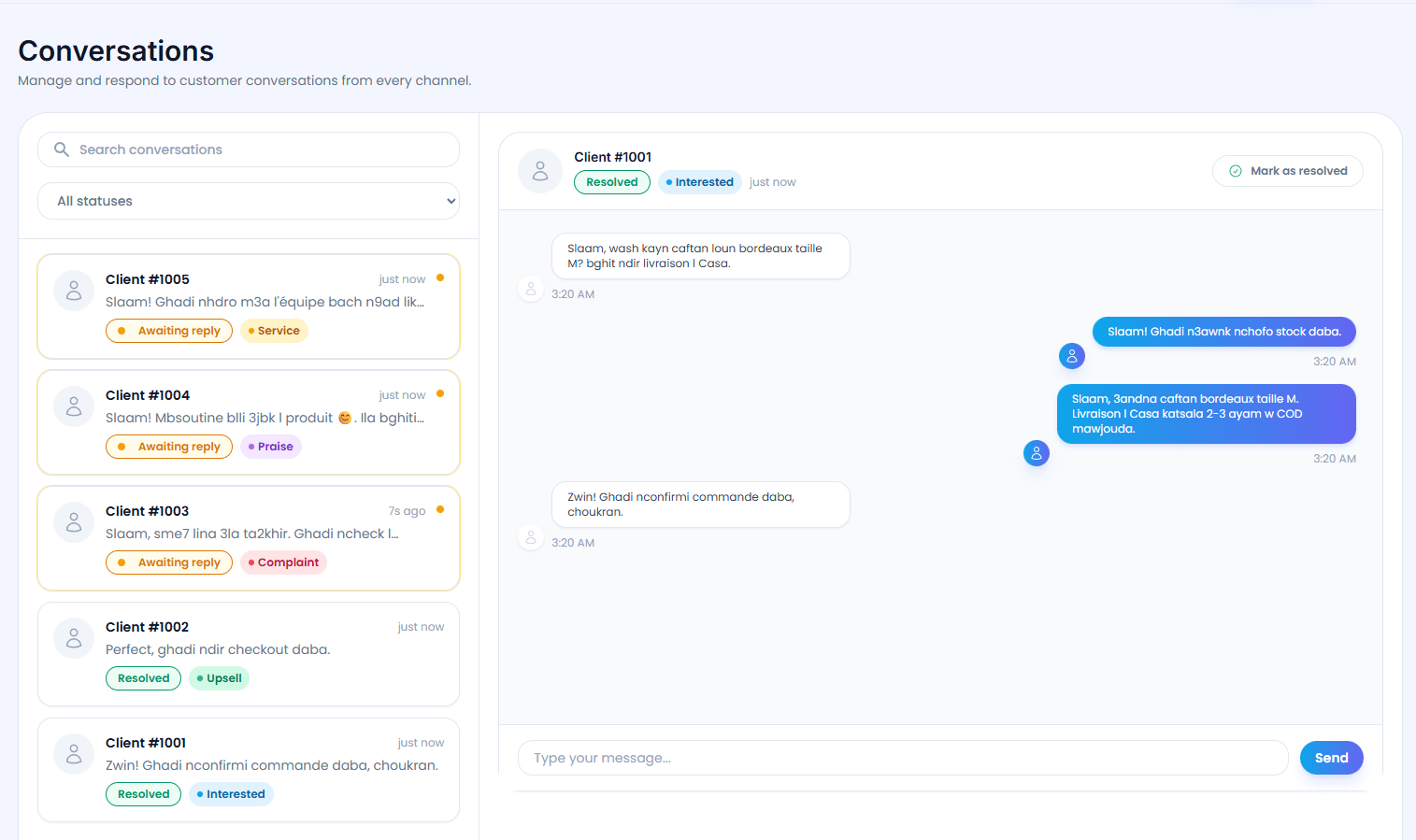Click Client #1001's avatar in the chat header
Image resolution: width=1416 pixels, height=840 pixels.
539,170
